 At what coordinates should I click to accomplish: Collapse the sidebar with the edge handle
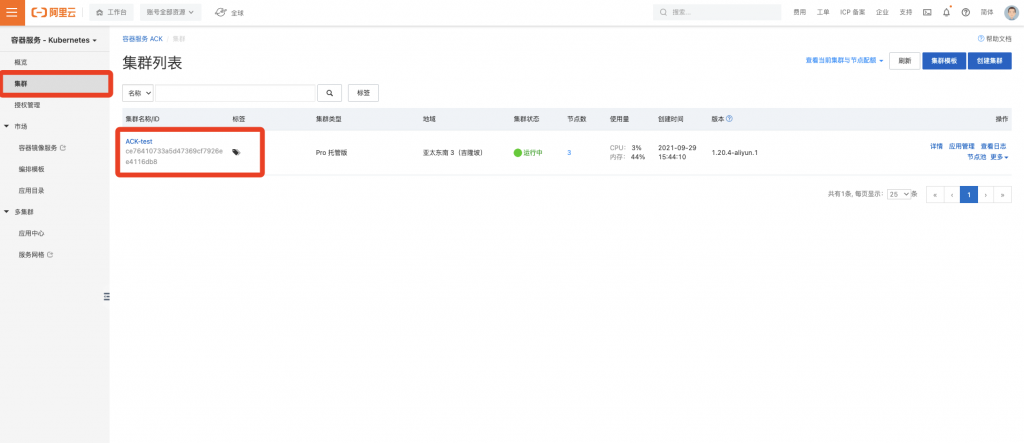pos(106,297)
